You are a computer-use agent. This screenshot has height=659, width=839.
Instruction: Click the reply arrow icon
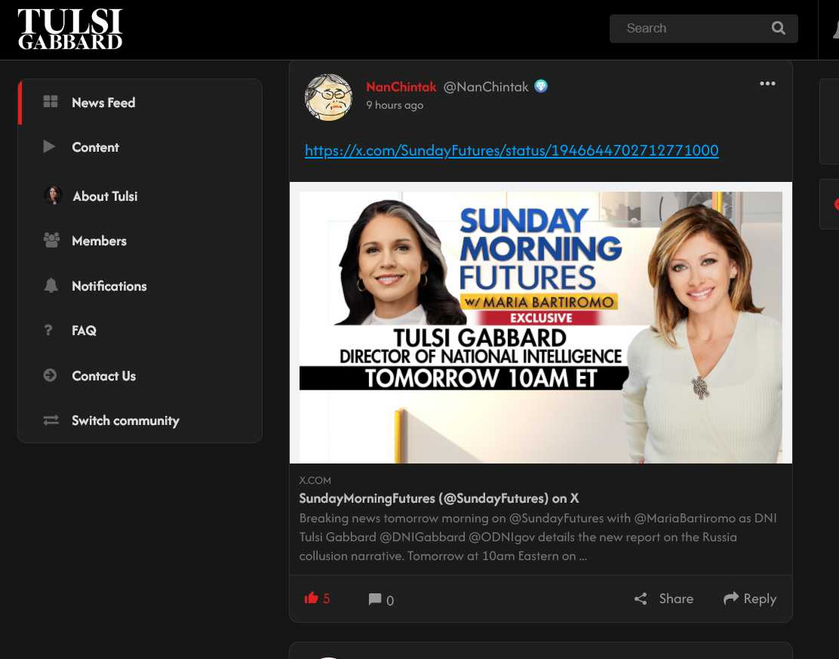pyautogui.click(x=731, y=598)
